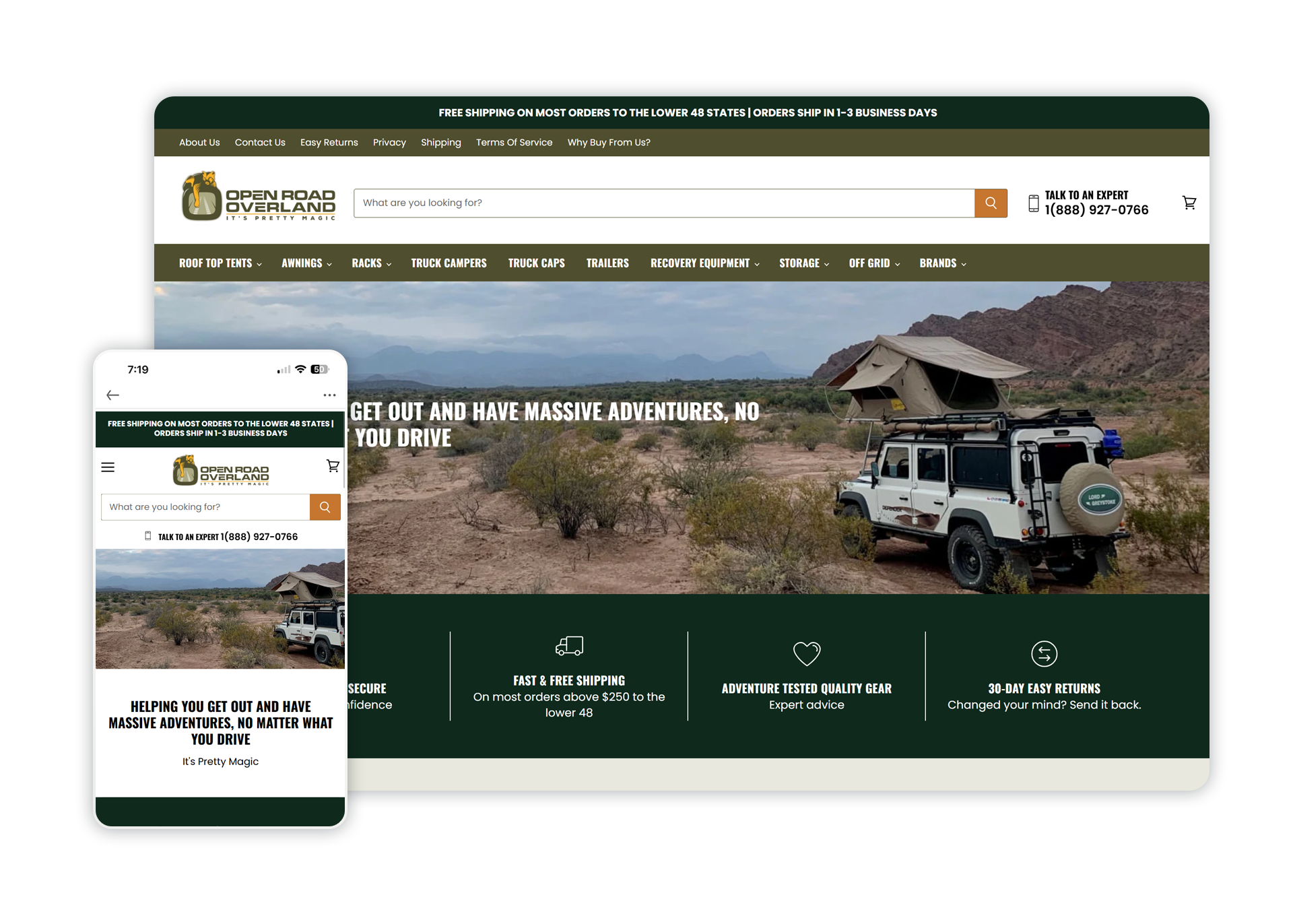Click the truck icon above Fast & Free Shipping
This screenshot has height=924, width=1293.
[569, 646]
